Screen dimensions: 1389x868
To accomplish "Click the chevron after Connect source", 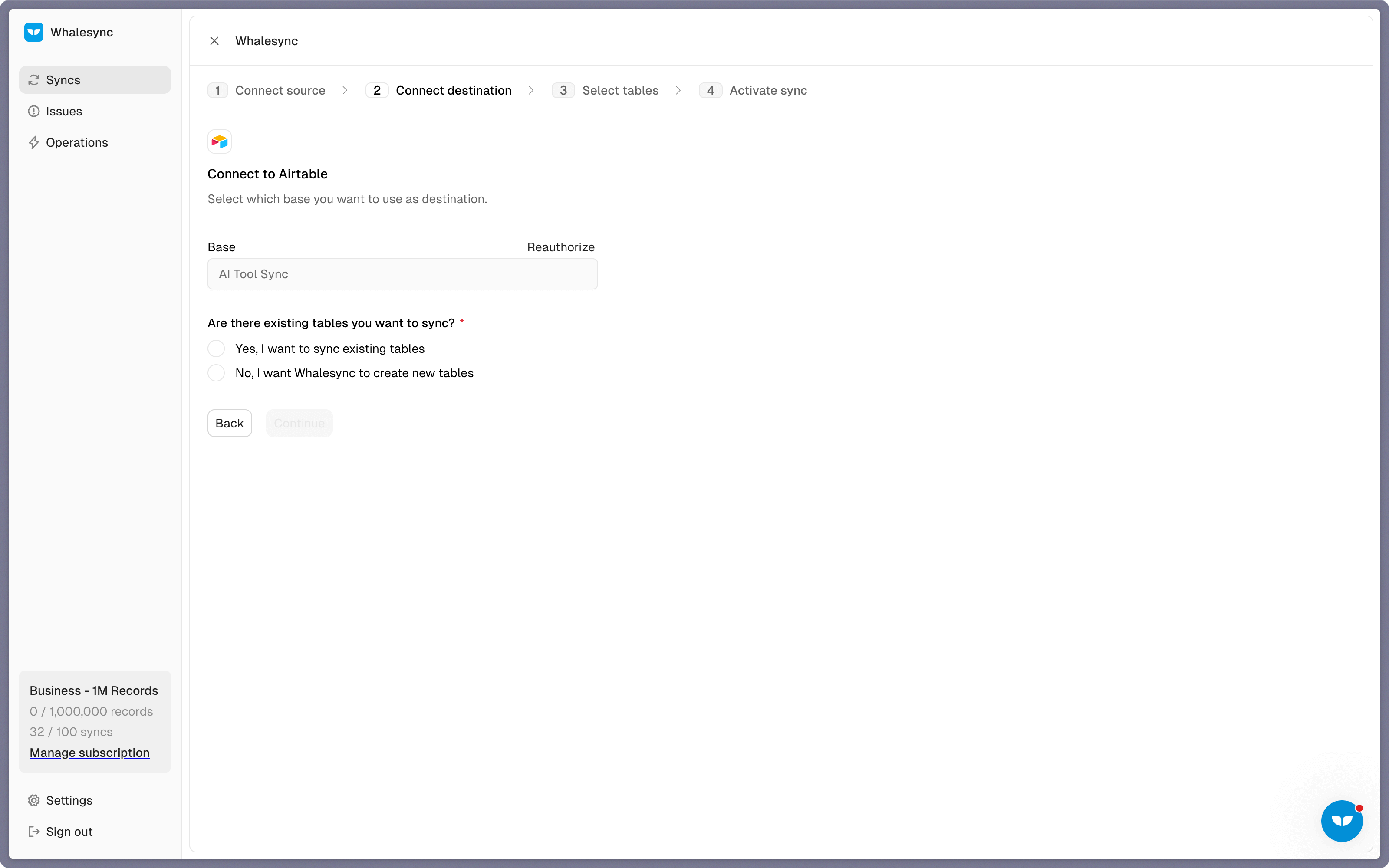I will (345, 90).
